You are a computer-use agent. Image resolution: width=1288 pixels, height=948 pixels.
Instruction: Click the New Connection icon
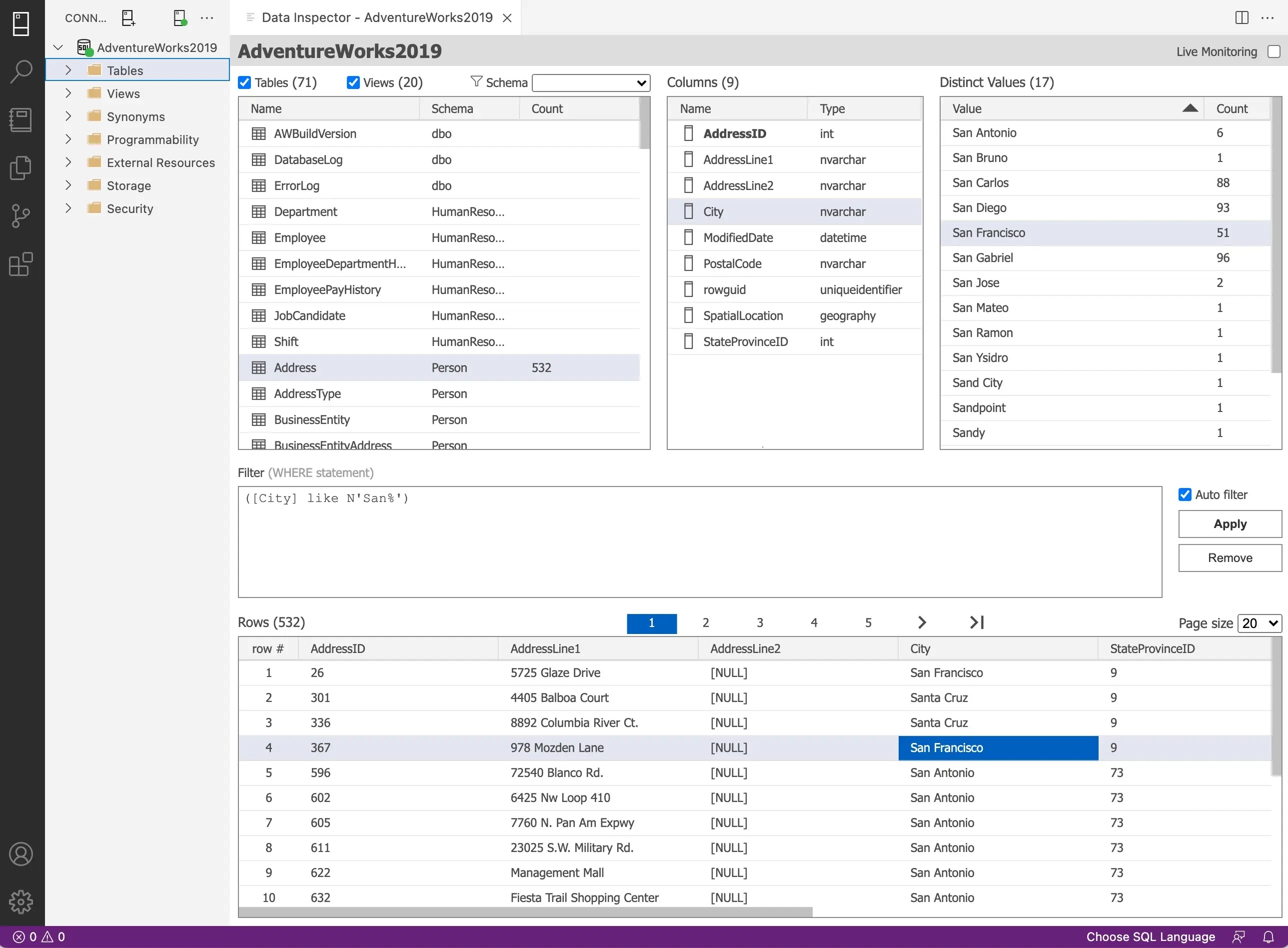pyautogui.click(x=128, y=18)
